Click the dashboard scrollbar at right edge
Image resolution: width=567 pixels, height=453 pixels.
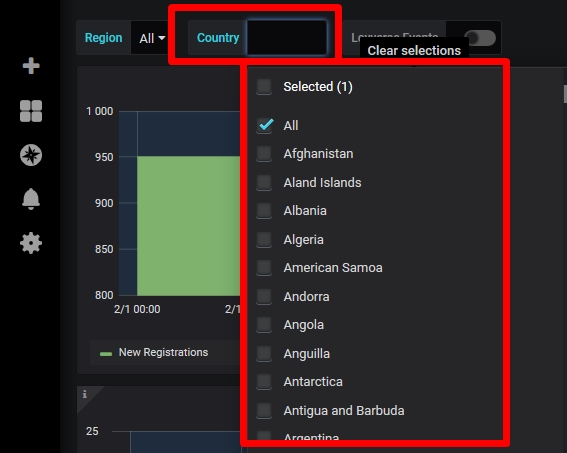[x=565, y=94]
